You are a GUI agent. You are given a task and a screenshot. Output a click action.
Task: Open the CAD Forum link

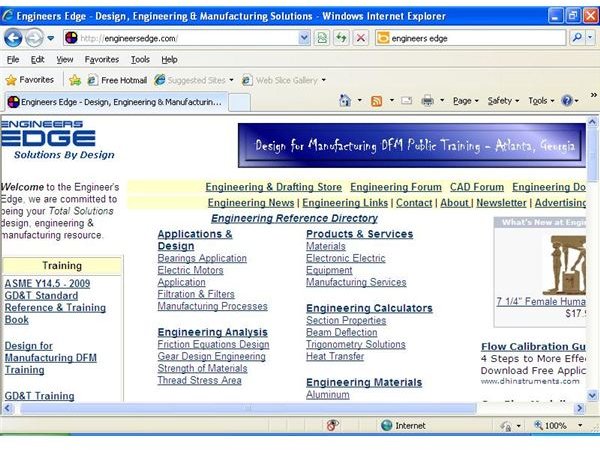point(477,187)
